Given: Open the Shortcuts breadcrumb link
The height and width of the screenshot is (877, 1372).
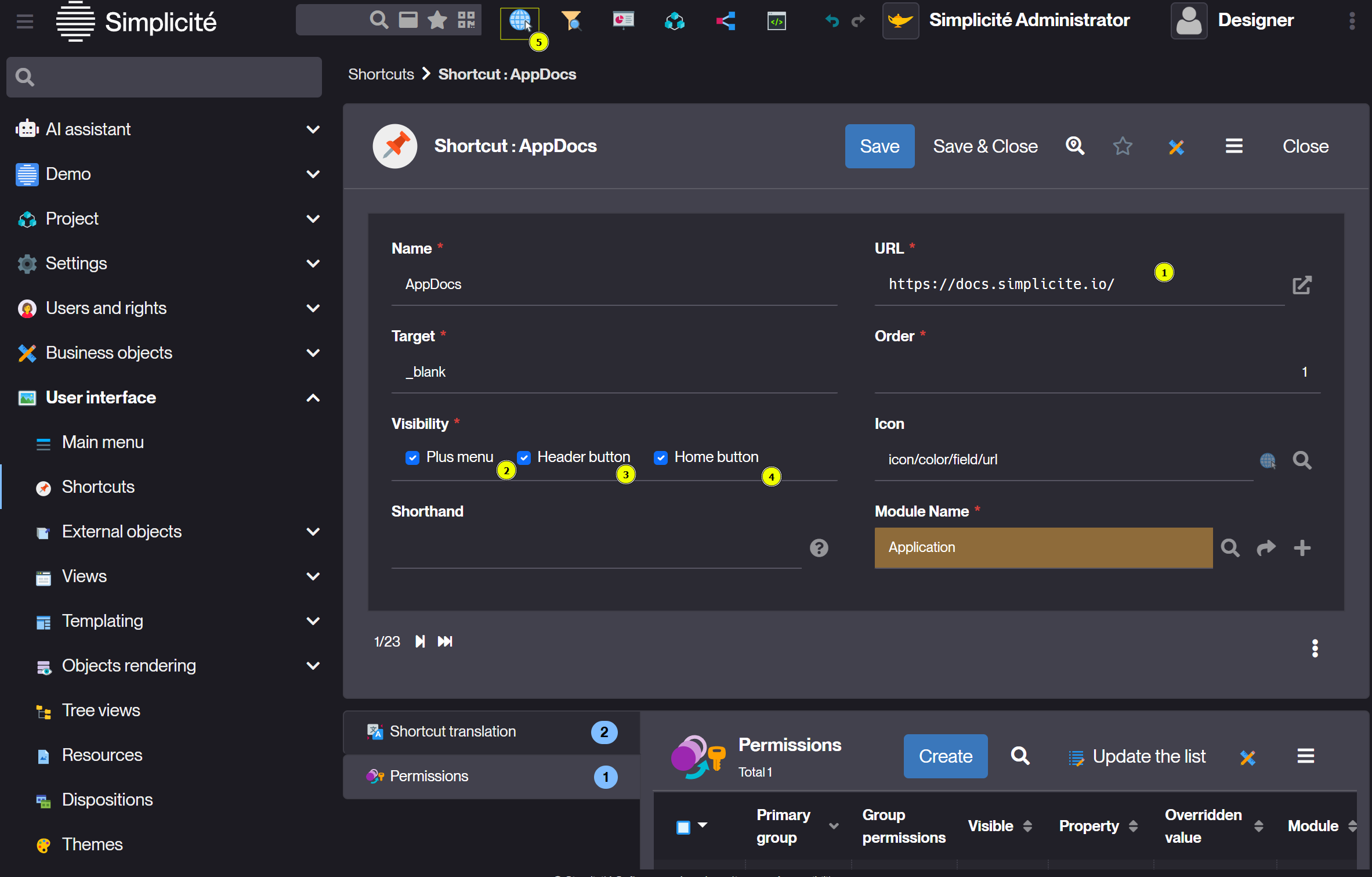Looking at the screenshot, I should tap(381, 74).
